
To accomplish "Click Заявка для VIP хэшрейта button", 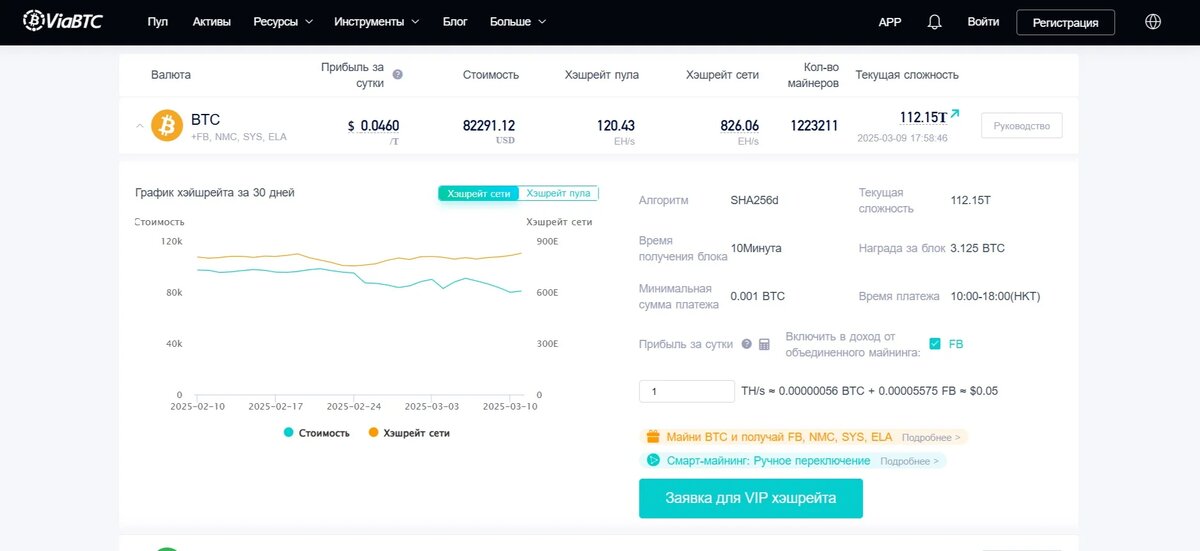I will 751,498.
